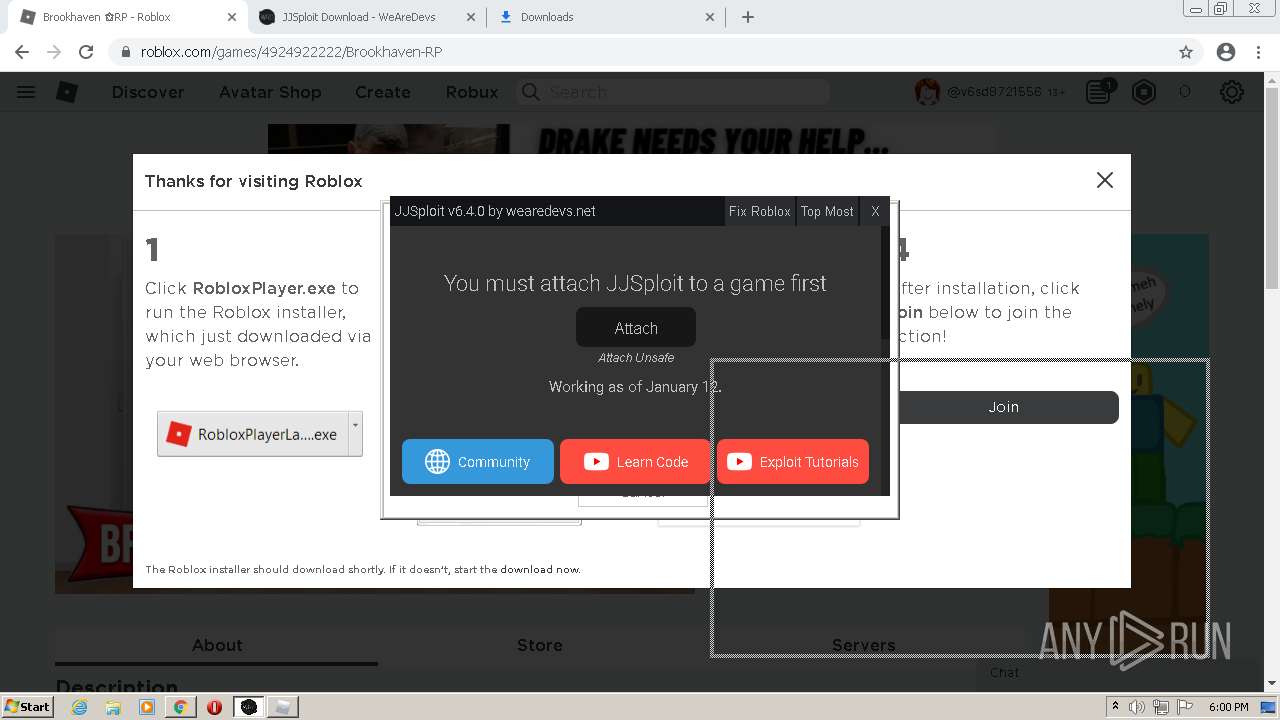The height and width of the screenshot is (720, 1280).
Task: Launch Internet Explorer from taskbar
Action: [x=80, y=707]
